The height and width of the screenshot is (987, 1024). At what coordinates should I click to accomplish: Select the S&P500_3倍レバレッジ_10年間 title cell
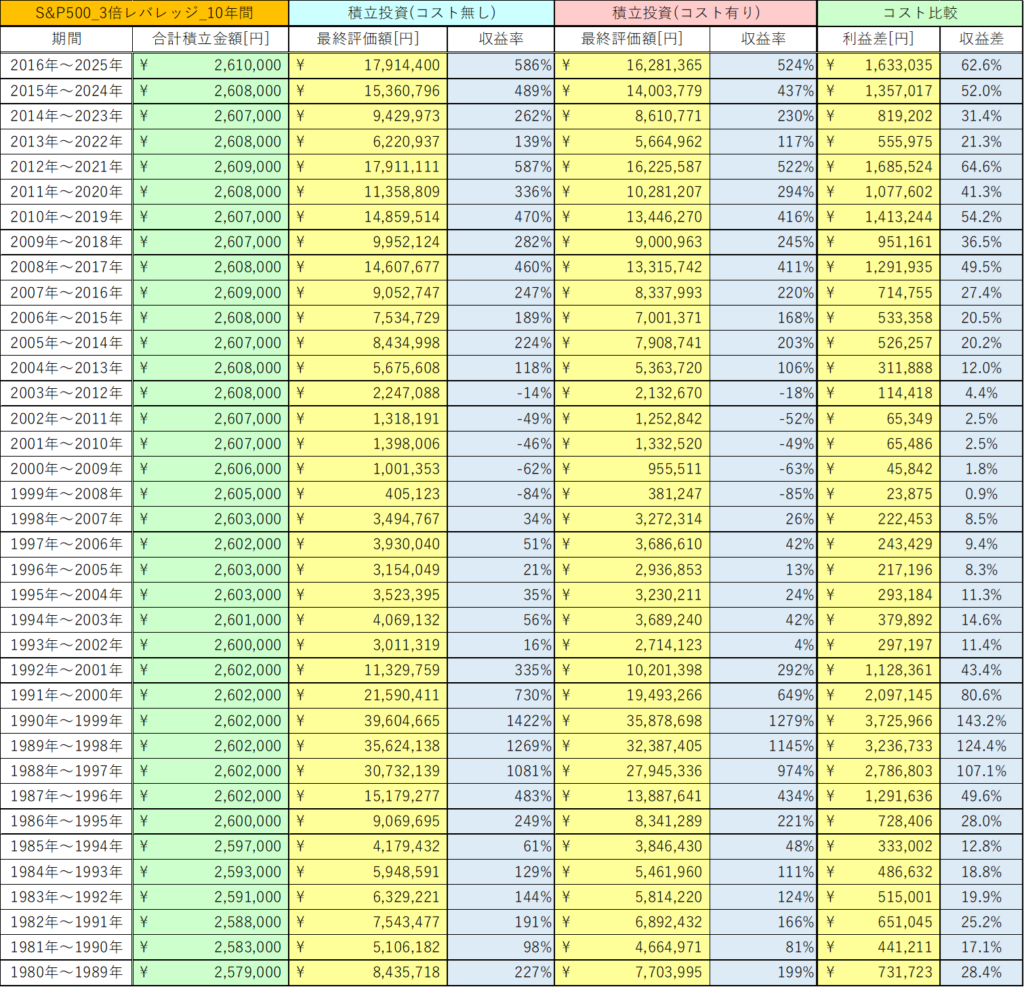coord(145,13)
